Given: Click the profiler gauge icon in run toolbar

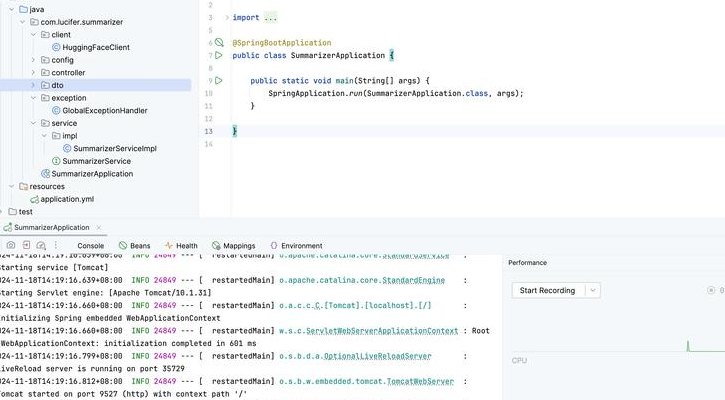Looking at the screenshot, I should pos(41,245).
